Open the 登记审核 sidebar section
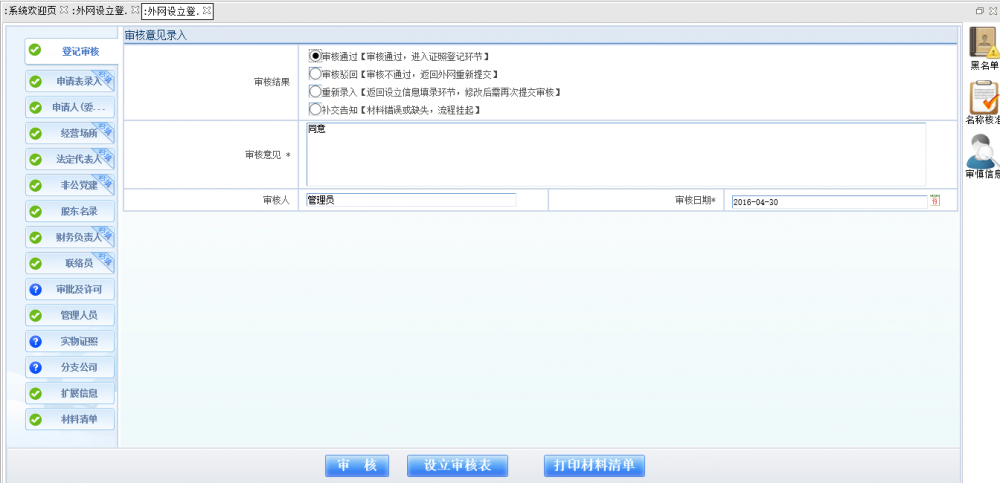The width and height of the screenshot is (1000, 483). 71,52
